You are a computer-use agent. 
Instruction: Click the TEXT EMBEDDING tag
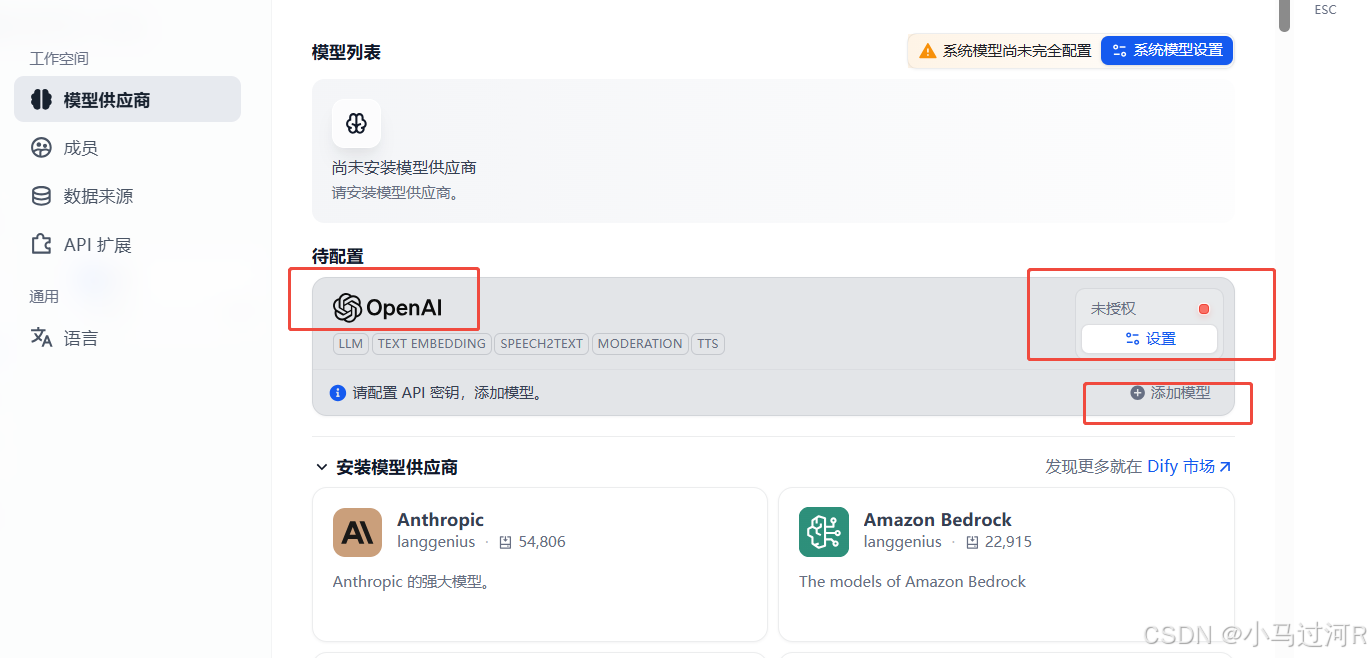point(432,343)
